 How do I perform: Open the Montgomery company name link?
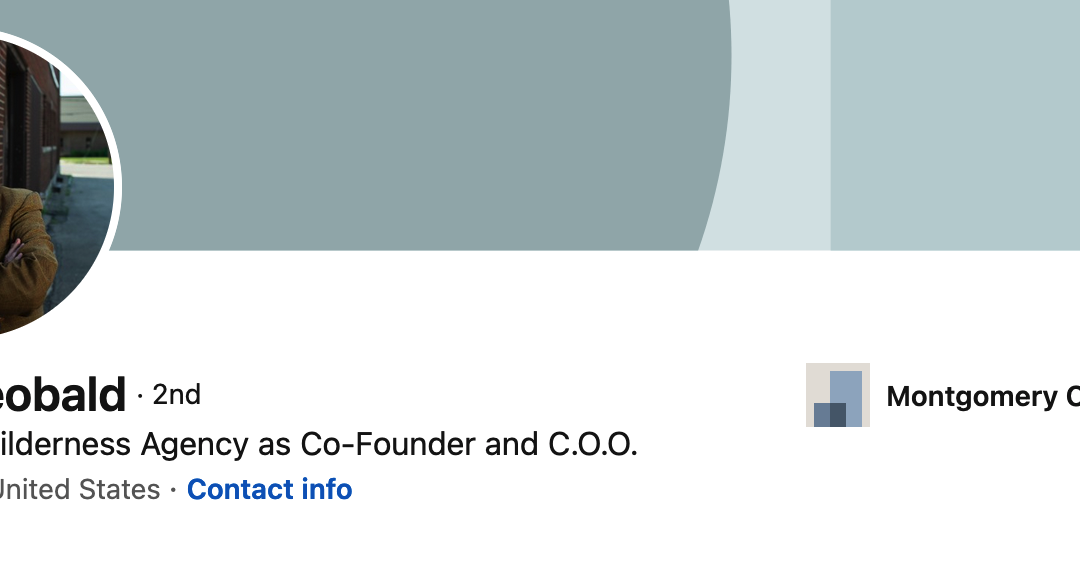982,397
